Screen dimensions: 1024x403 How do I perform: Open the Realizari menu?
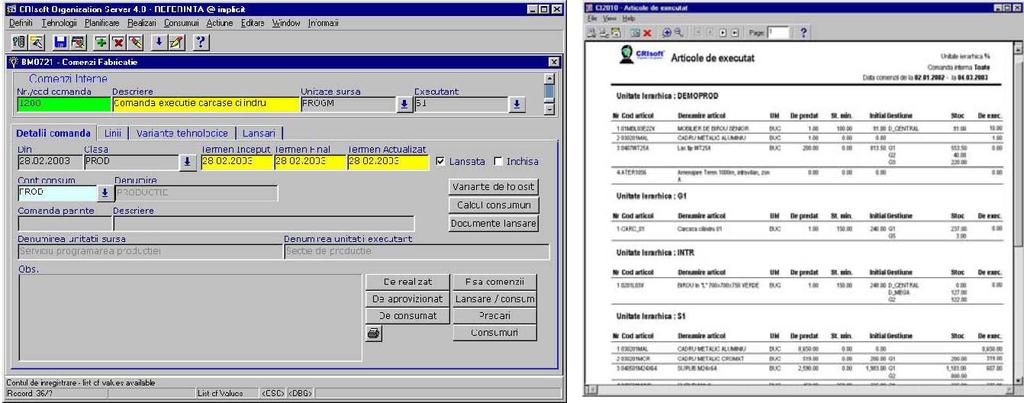pos(142,23)
